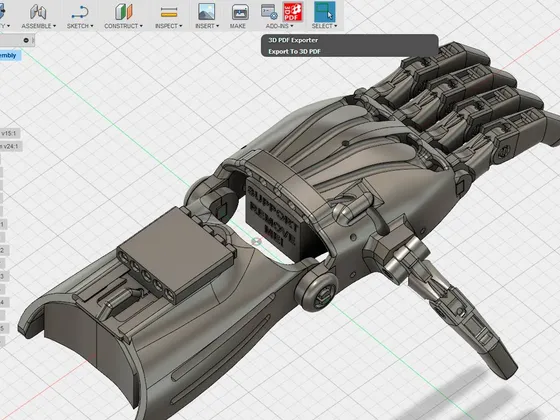560x420 pixels.
Task: Click the Insert image icon
Action: pyautogui.click(x=207, y=11)
